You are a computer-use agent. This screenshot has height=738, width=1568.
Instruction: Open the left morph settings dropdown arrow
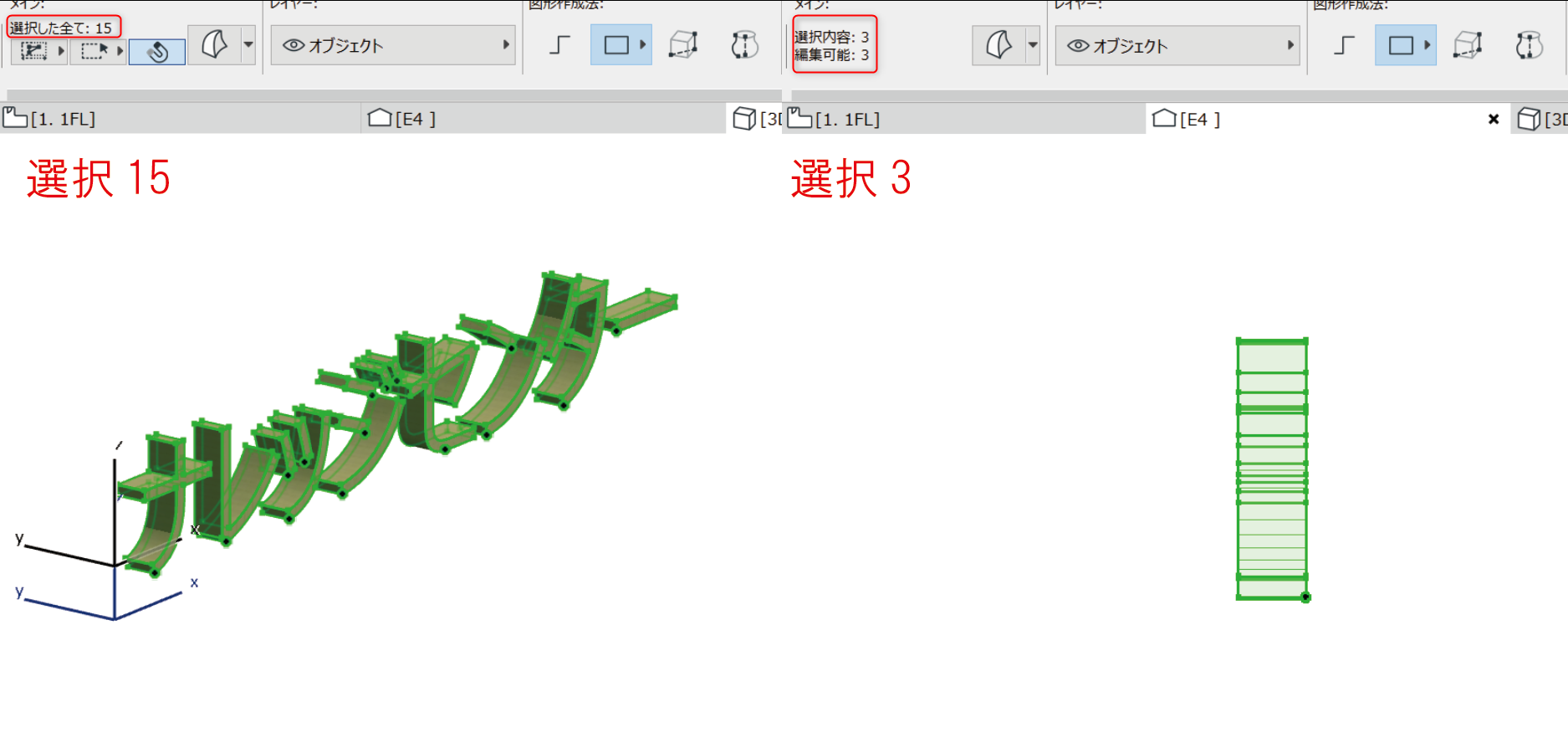coord(248,44)
